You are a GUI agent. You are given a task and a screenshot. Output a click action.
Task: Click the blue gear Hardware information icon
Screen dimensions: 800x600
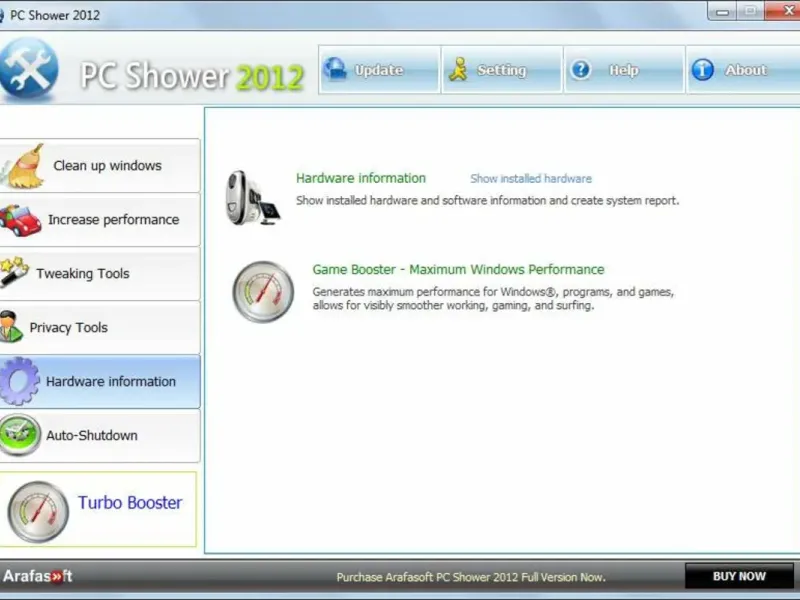(19, 381)
